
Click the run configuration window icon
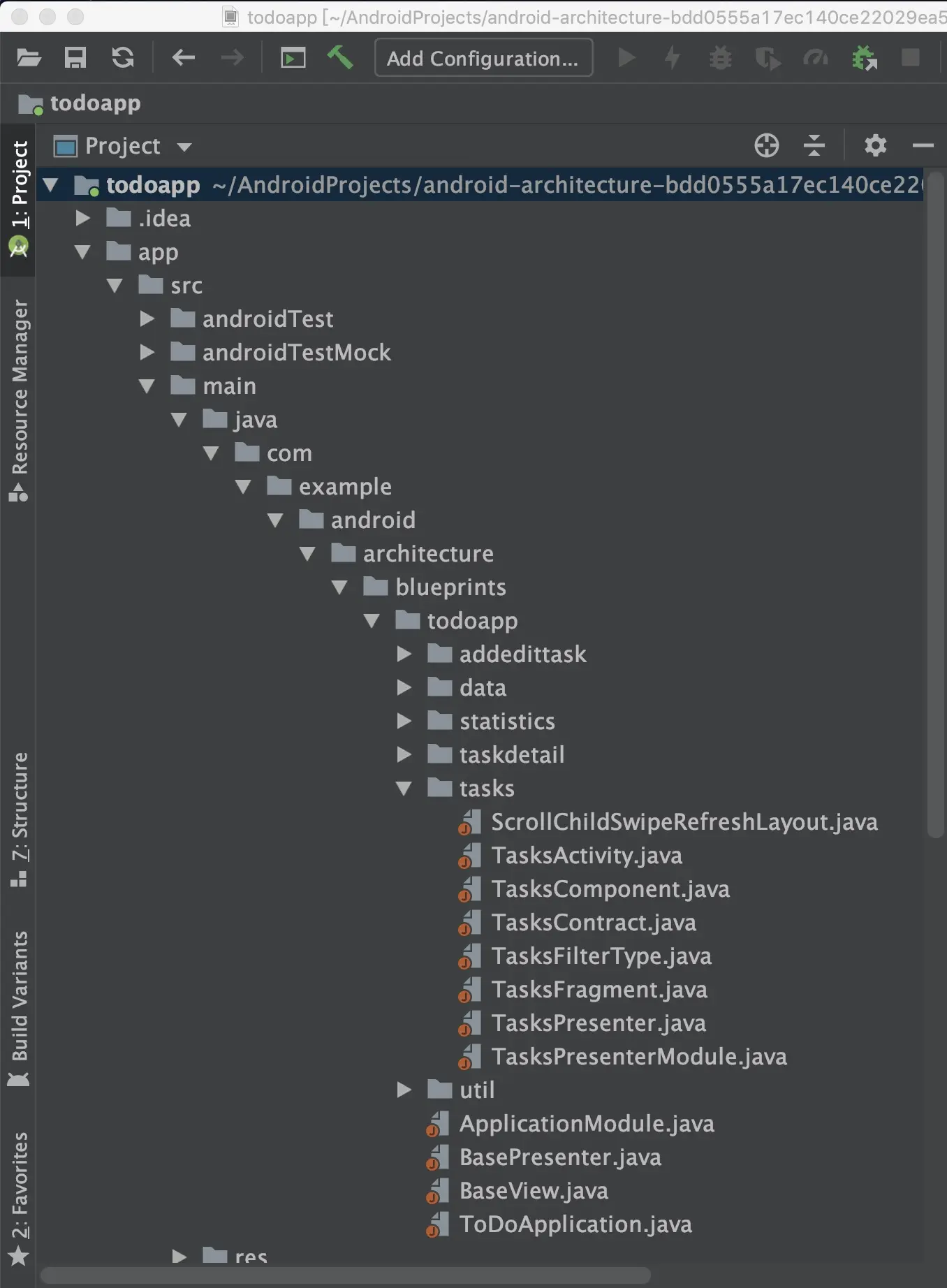click(293, 58)
